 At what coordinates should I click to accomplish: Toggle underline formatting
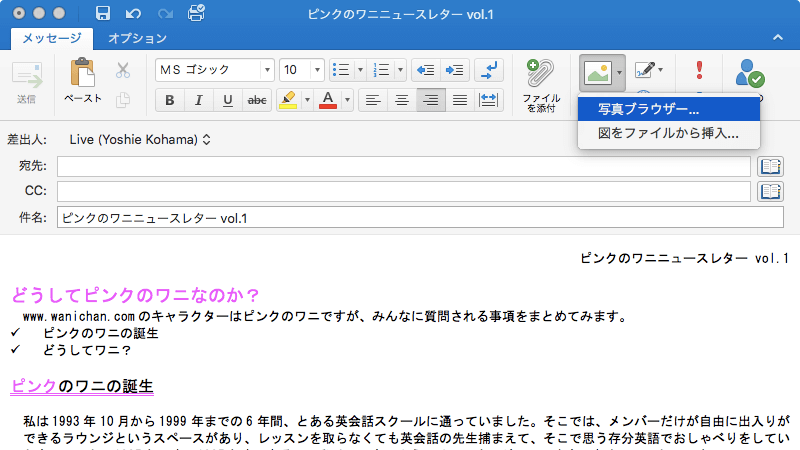[228, 100]
